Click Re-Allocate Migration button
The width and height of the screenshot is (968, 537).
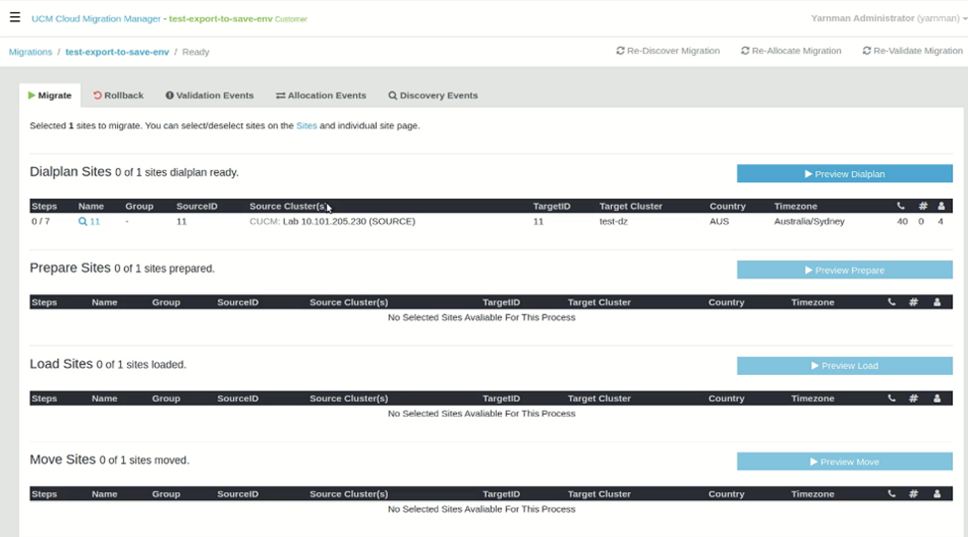(x=791, y=51)
